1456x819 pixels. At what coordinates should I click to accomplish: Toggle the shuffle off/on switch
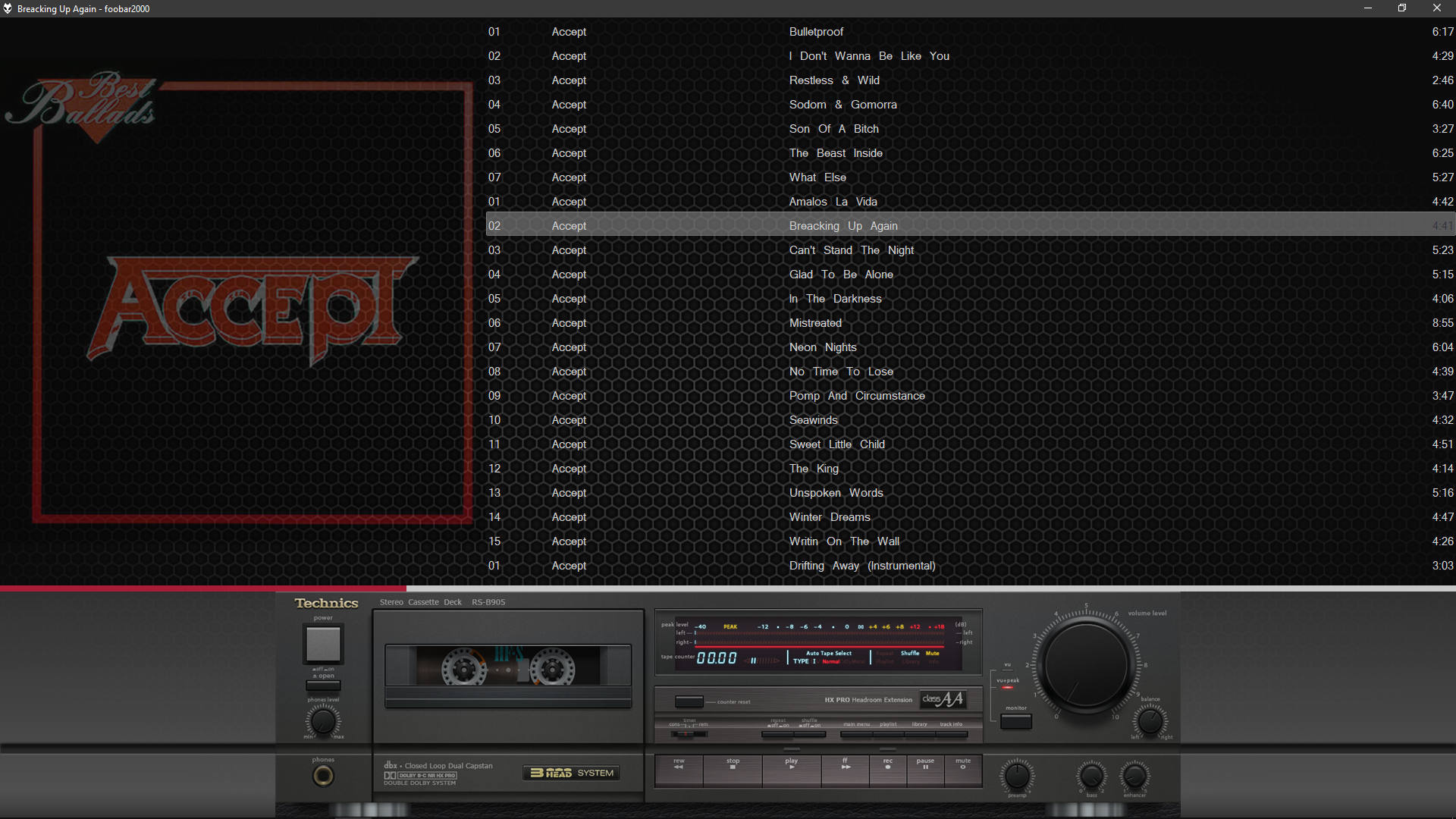click(809, 734)
